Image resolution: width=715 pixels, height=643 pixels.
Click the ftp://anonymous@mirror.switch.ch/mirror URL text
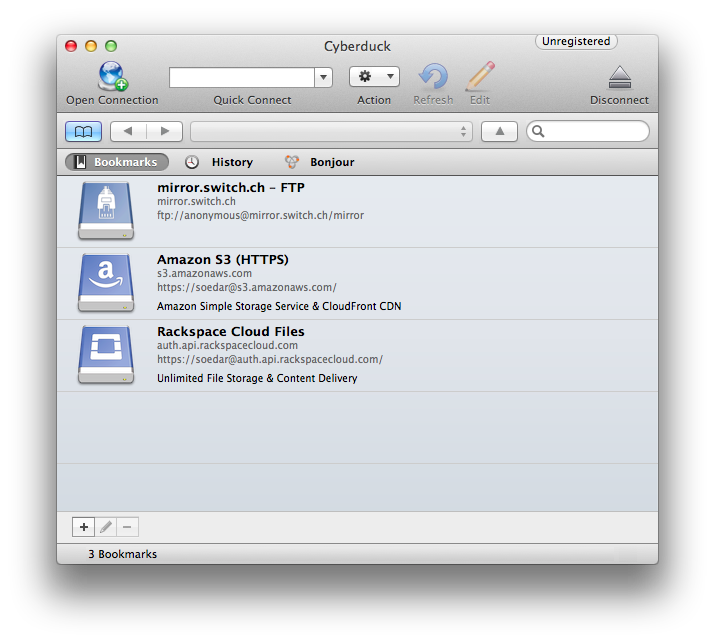tap(260, 215)
